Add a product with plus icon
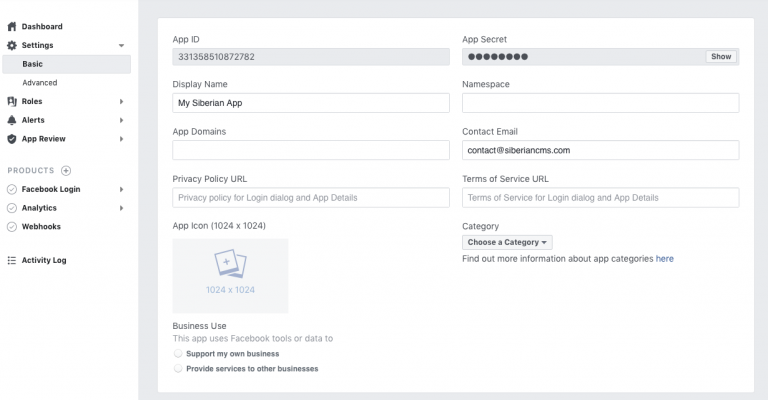This screenshot has width=768, height=400. click(x=66, y=171)
